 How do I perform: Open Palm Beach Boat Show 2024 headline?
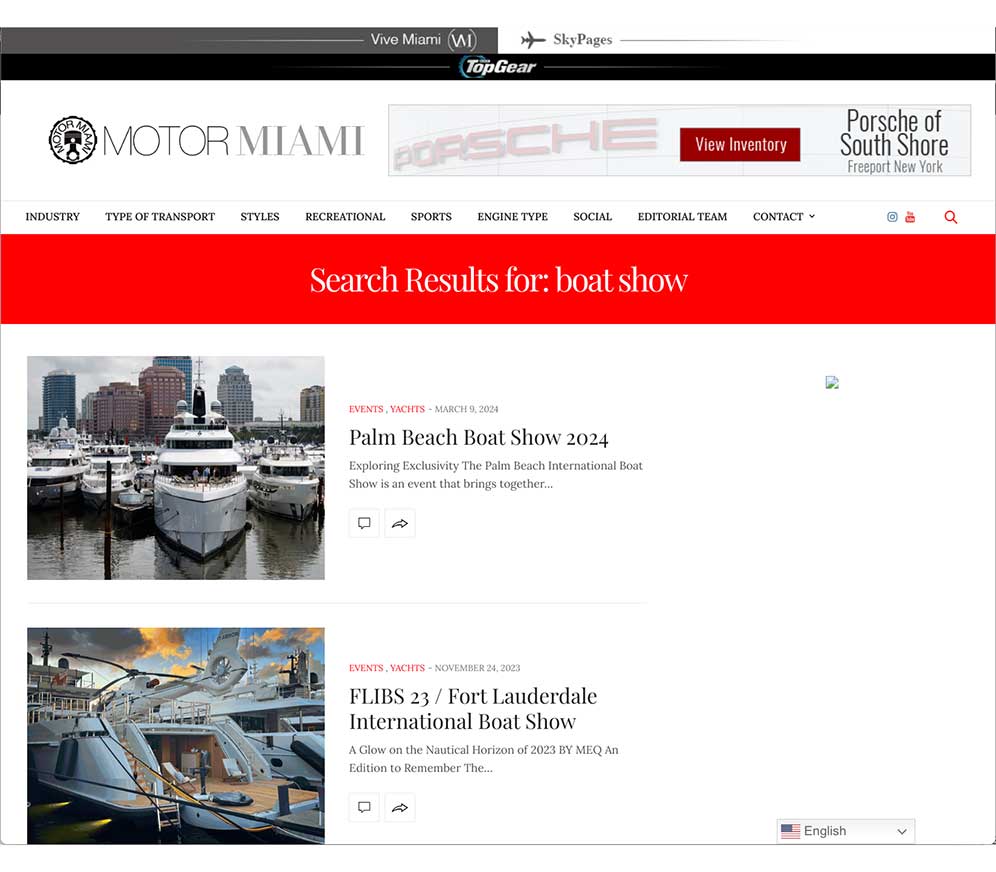(478, 437)
